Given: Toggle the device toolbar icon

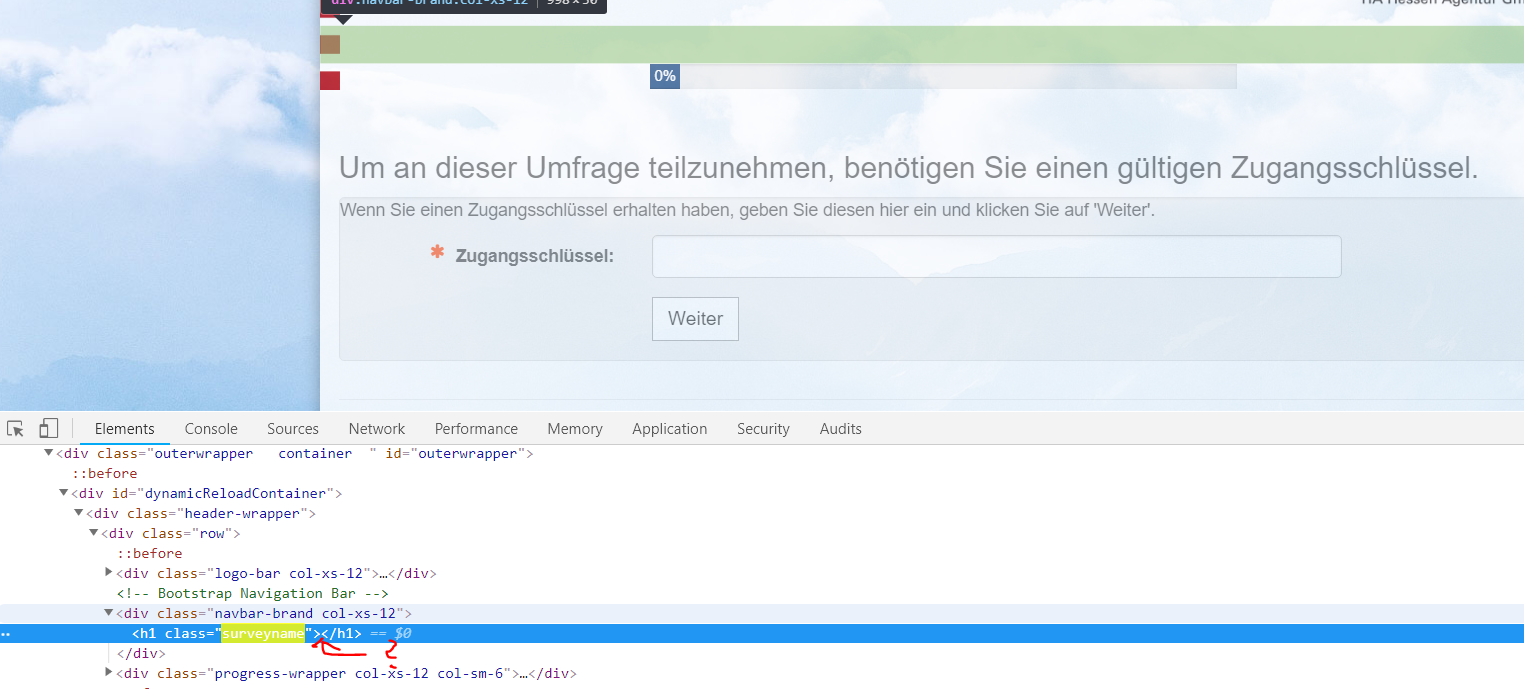Looking at the screenshot, I should pyautogui.click(x=48, y=428).
